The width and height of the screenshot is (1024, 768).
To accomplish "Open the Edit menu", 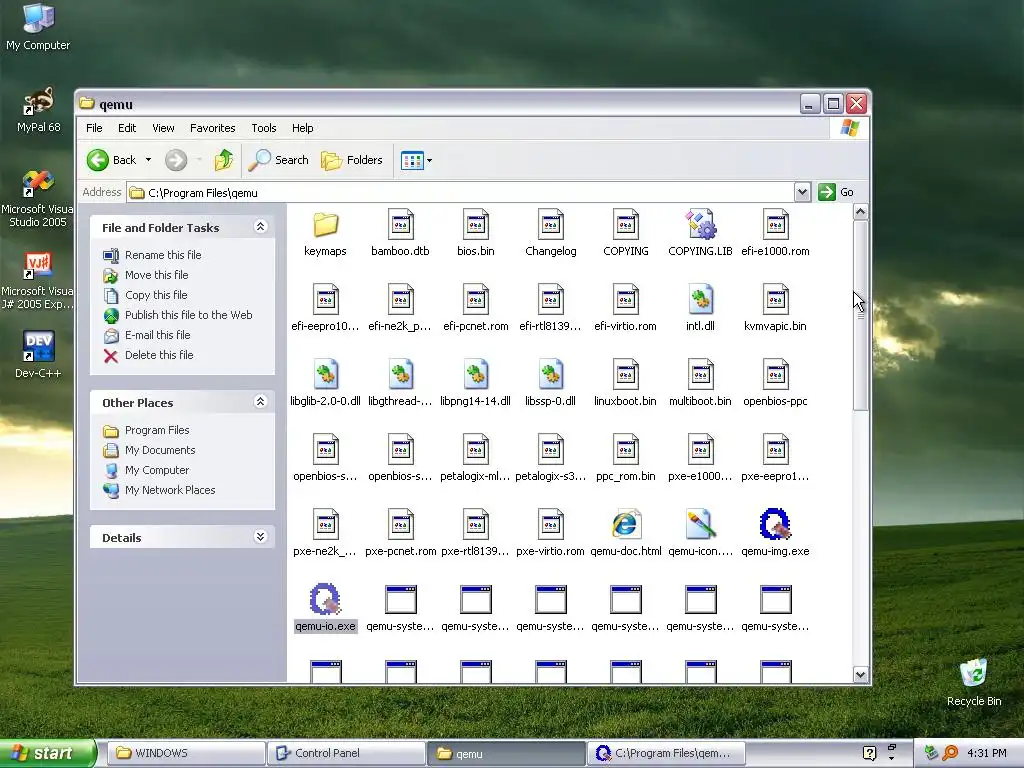I will click(127, 128).
